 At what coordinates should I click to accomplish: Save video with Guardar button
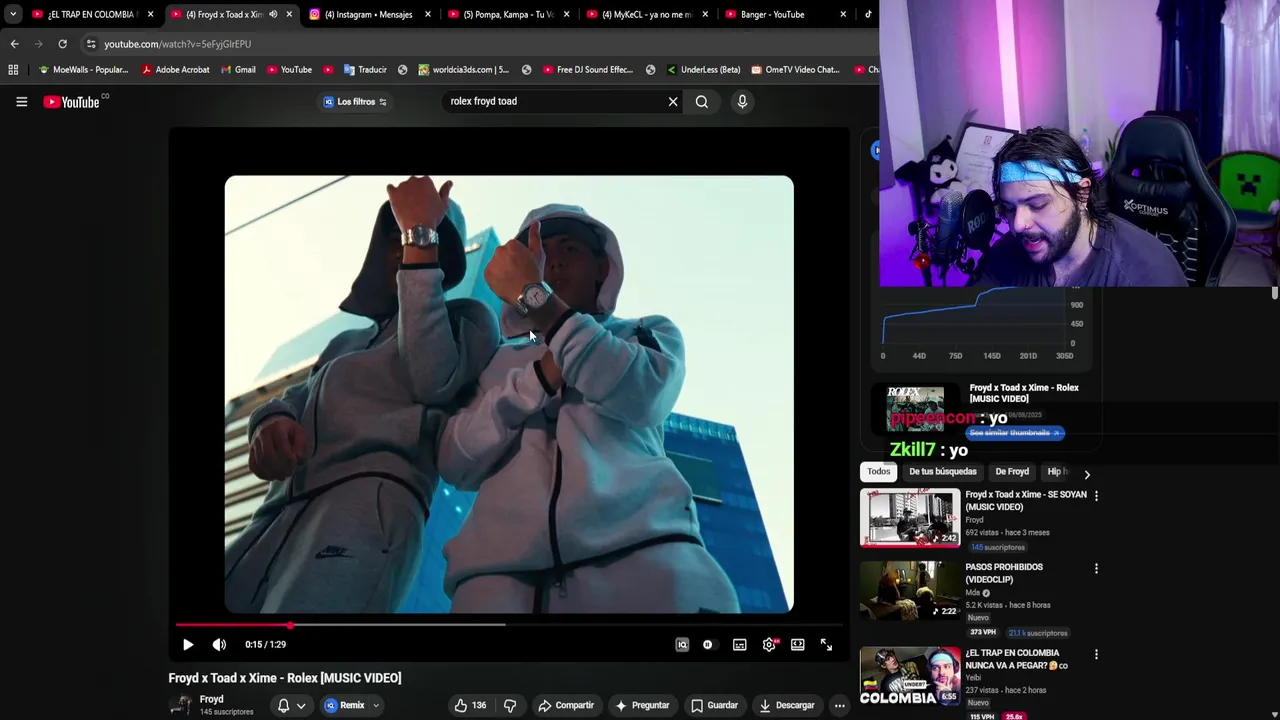coord(715,705)
